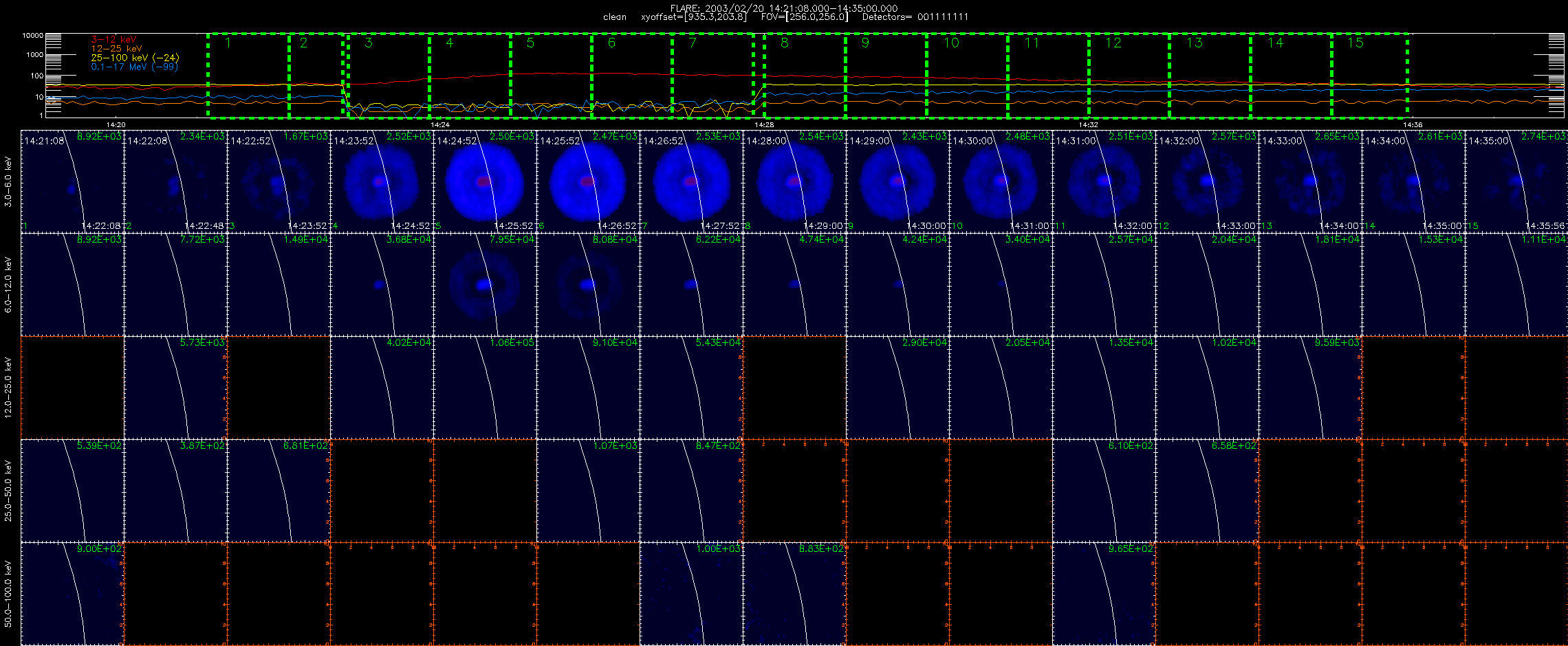Click the 1.11E+04 value in the 6-12 keV row
The width and height of the screenshot is (1568, 646).
click(1544, 240)
